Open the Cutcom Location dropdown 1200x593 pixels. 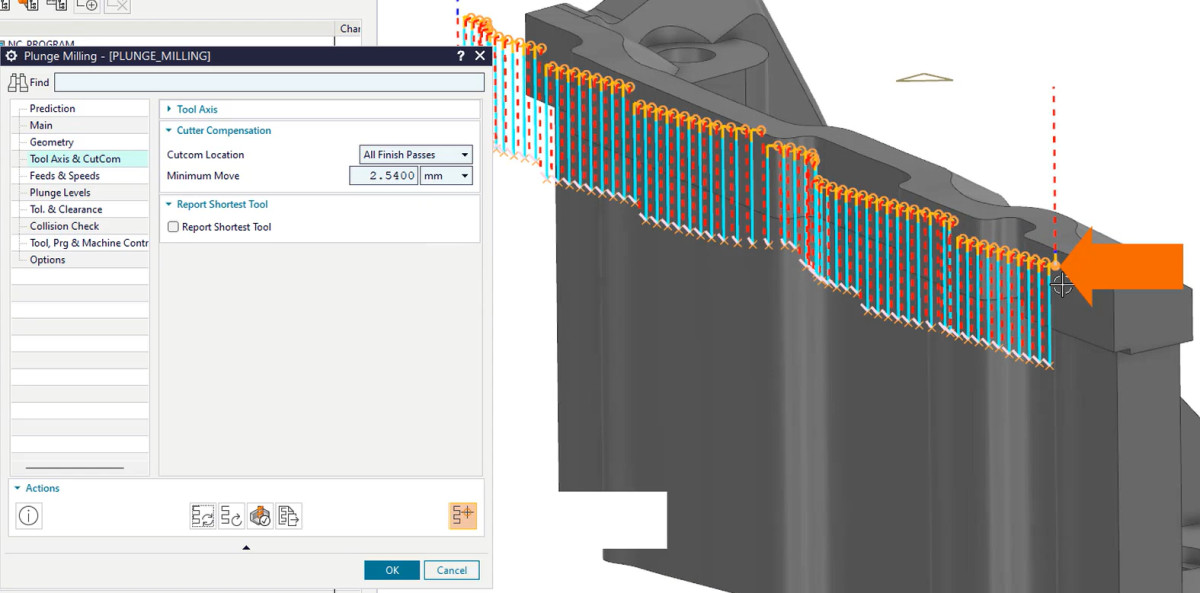point(416,155)
